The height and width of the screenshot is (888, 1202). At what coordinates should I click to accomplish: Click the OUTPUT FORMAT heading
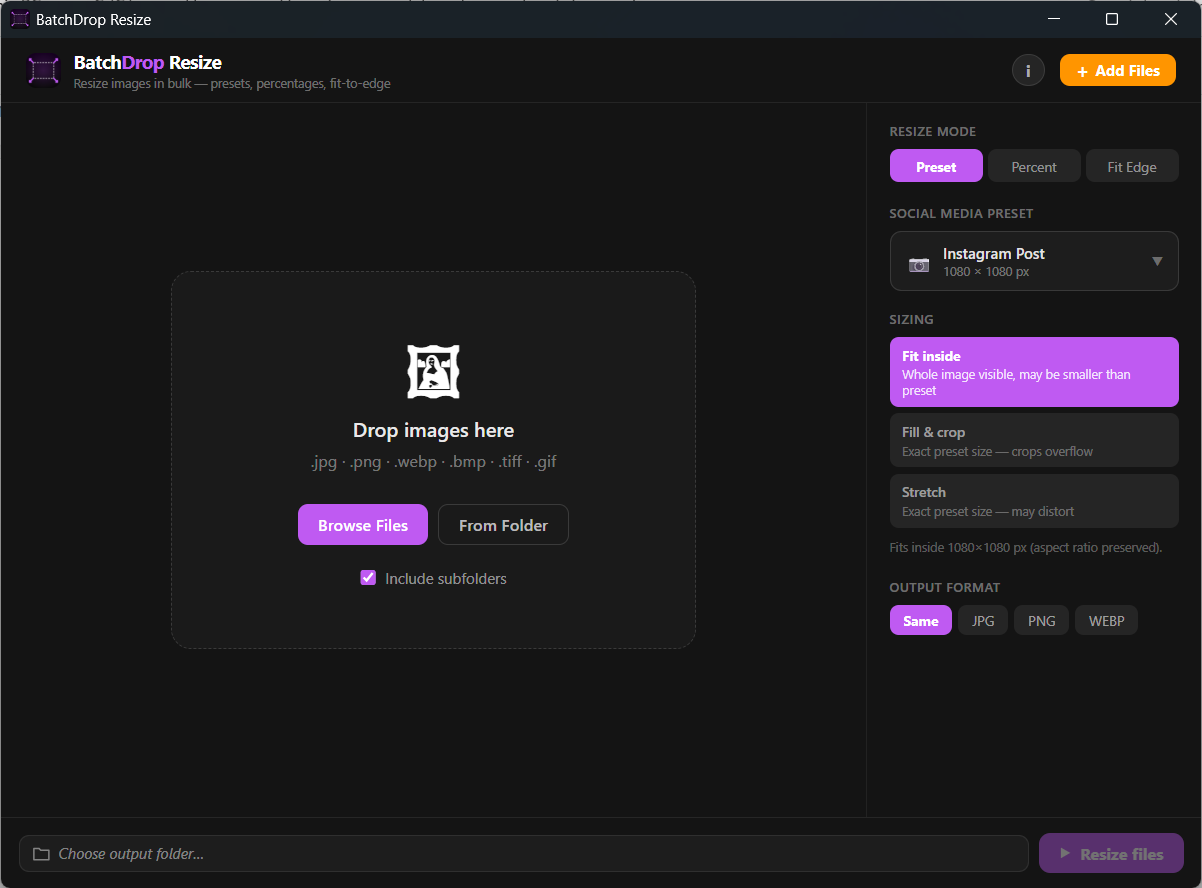click(944, 587)
